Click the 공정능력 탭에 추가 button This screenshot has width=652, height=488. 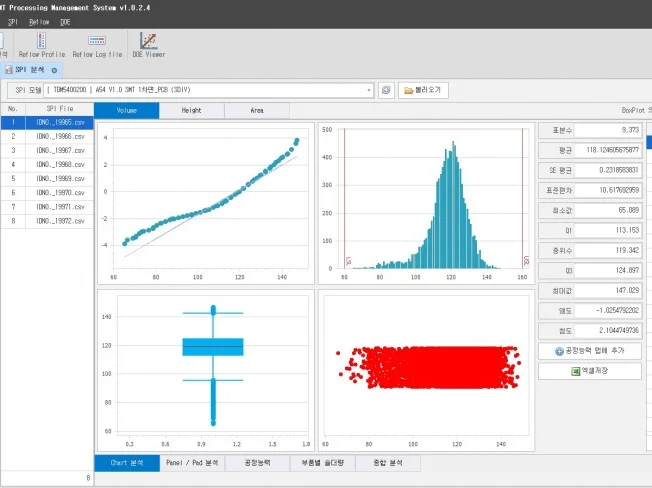pos(590,351)
